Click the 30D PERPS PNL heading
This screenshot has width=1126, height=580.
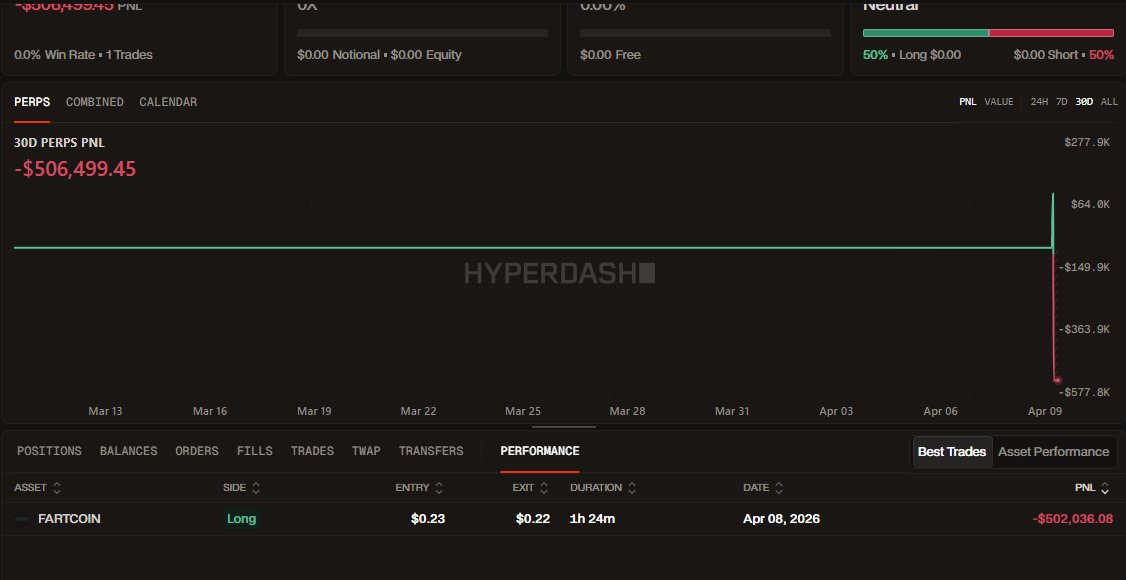point(60,143)
